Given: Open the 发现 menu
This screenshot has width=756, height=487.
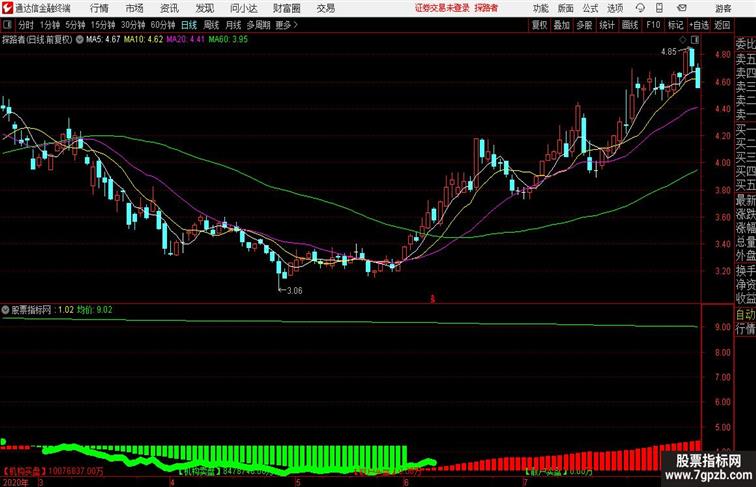Looking at the screenshot, I should pos(204,8).
